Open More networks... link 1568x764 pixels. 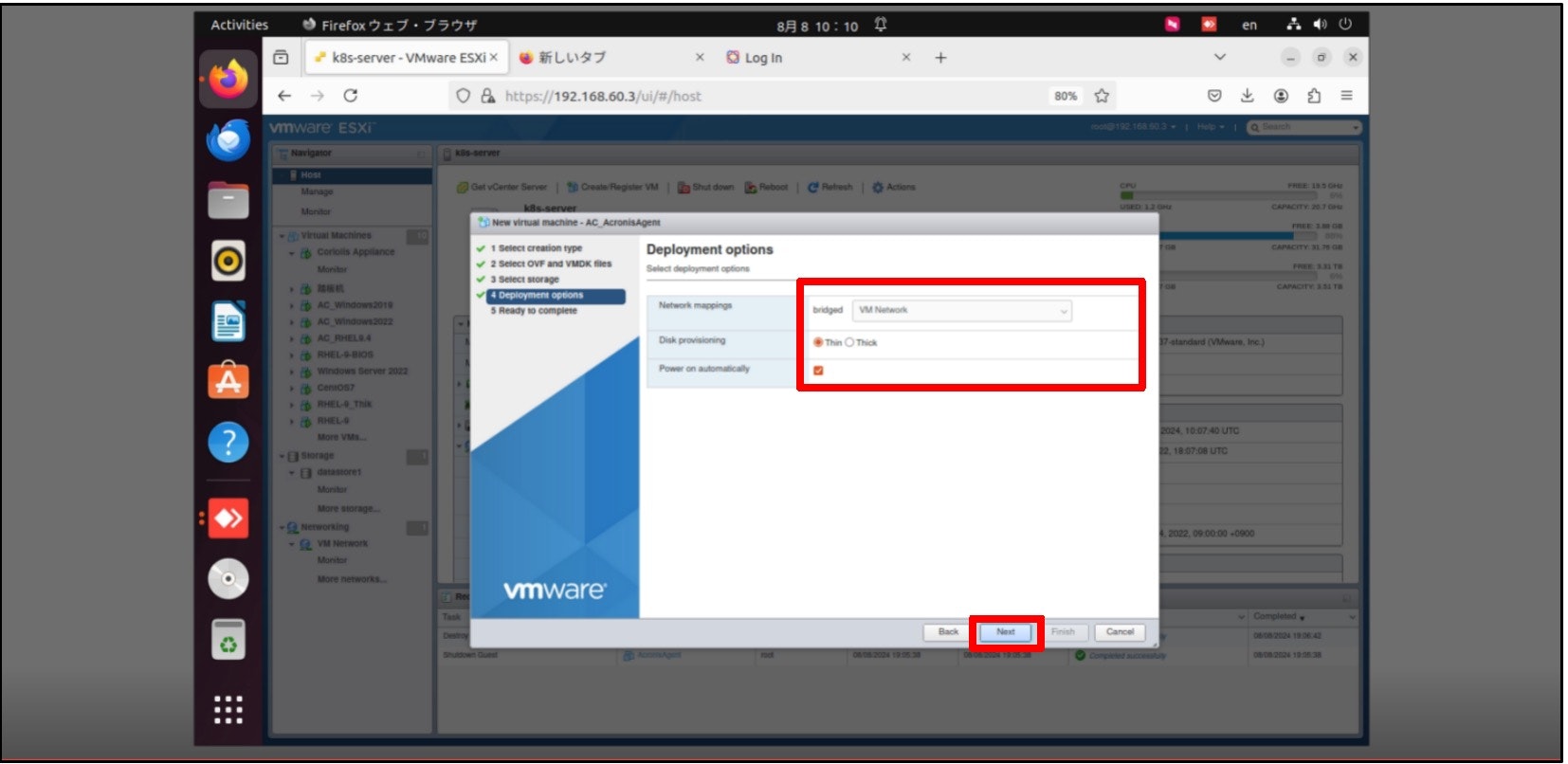352,579
